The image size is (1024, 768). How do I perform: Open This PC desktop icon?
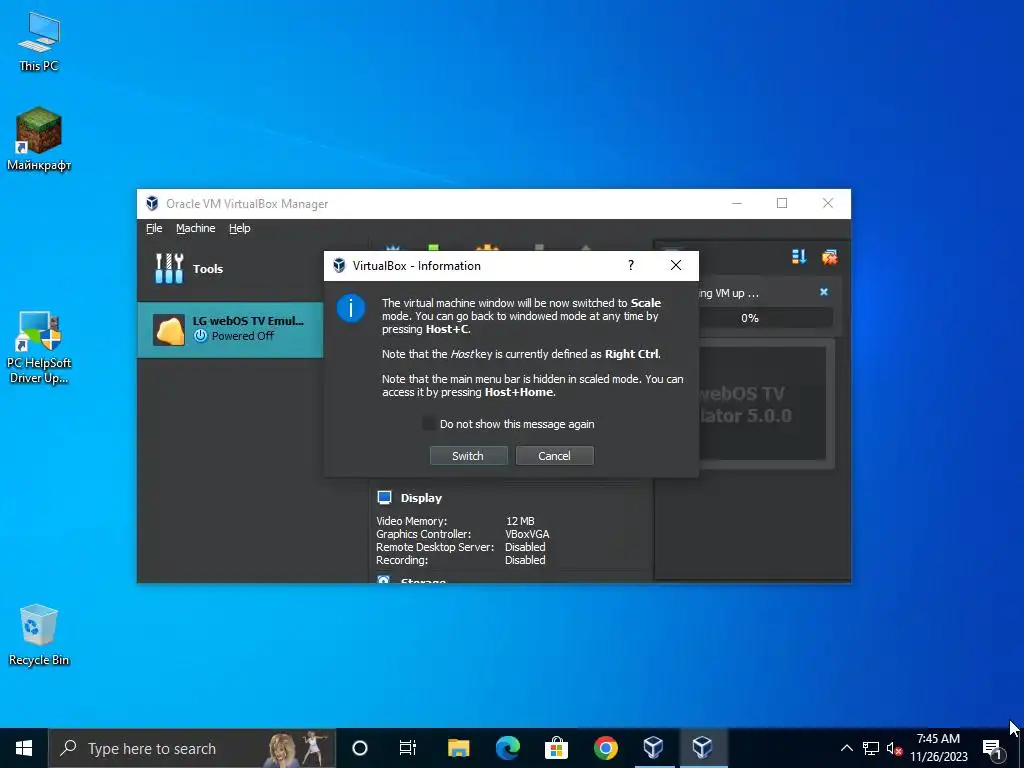click(x=39, y=42)
